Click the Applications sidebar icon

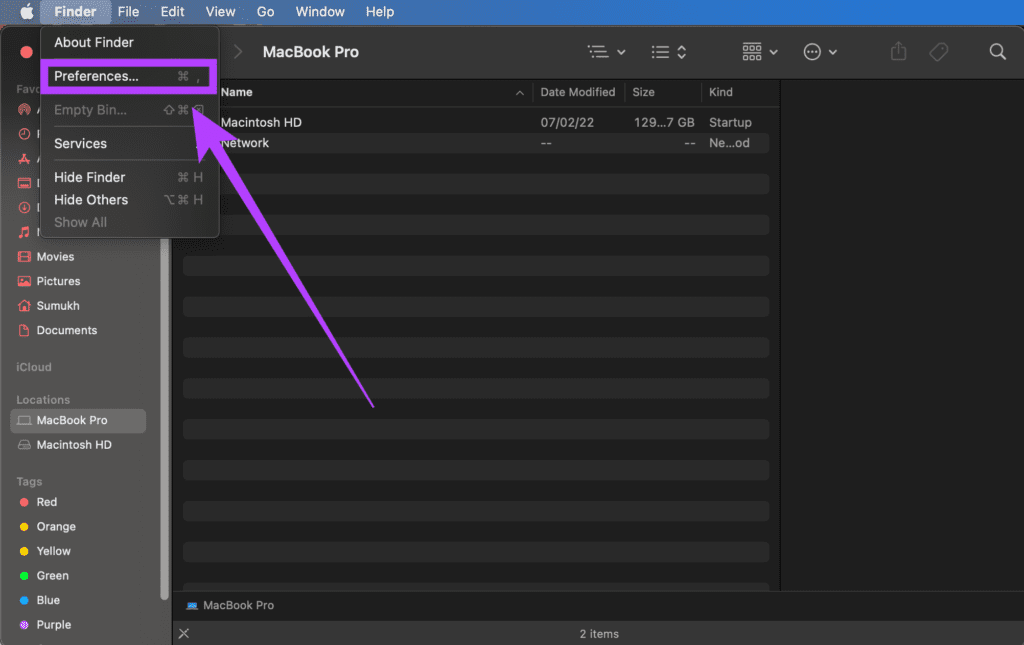point(24,159)
